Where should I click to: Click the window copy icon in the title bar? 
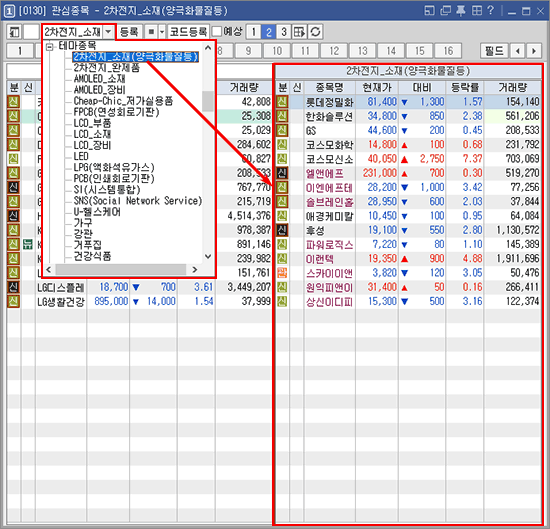pos(445,11)
